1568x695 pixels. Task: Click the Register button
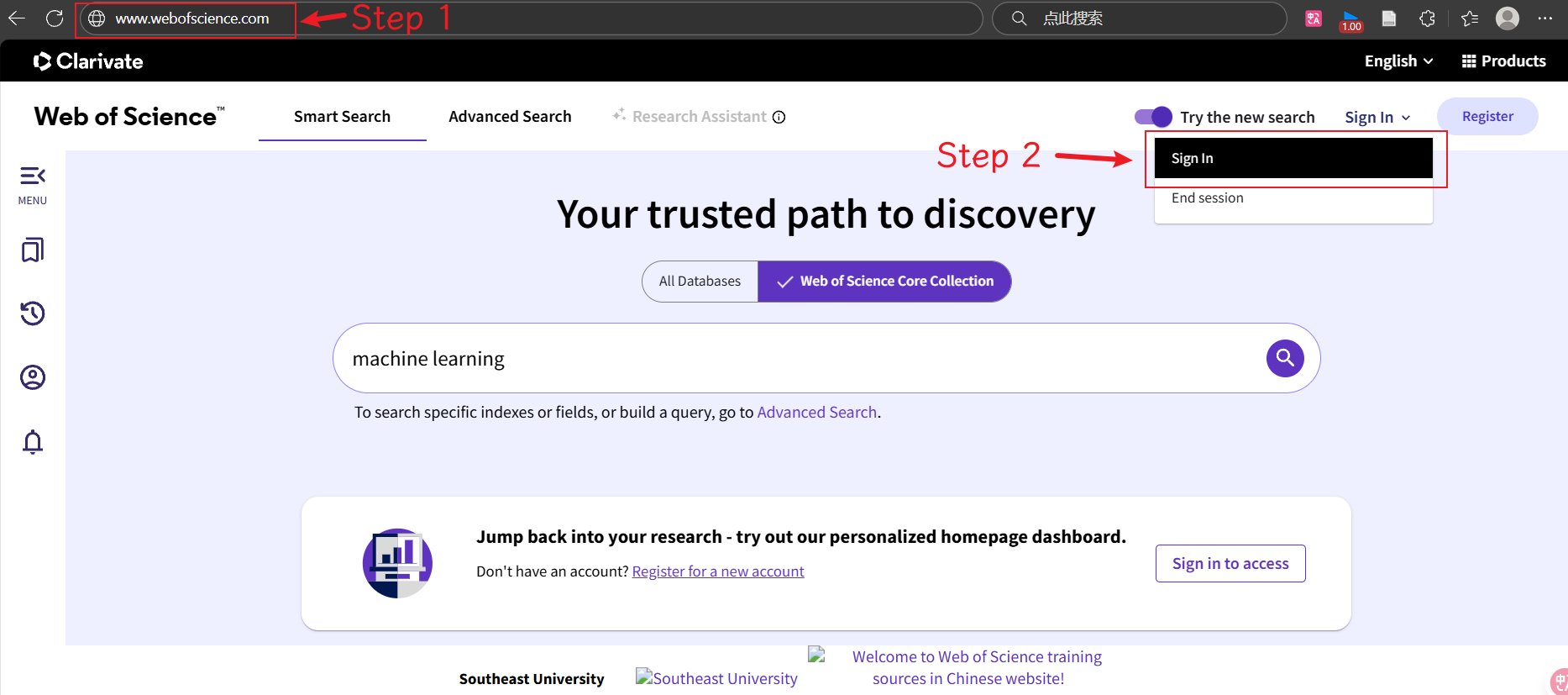[1487, 117]
